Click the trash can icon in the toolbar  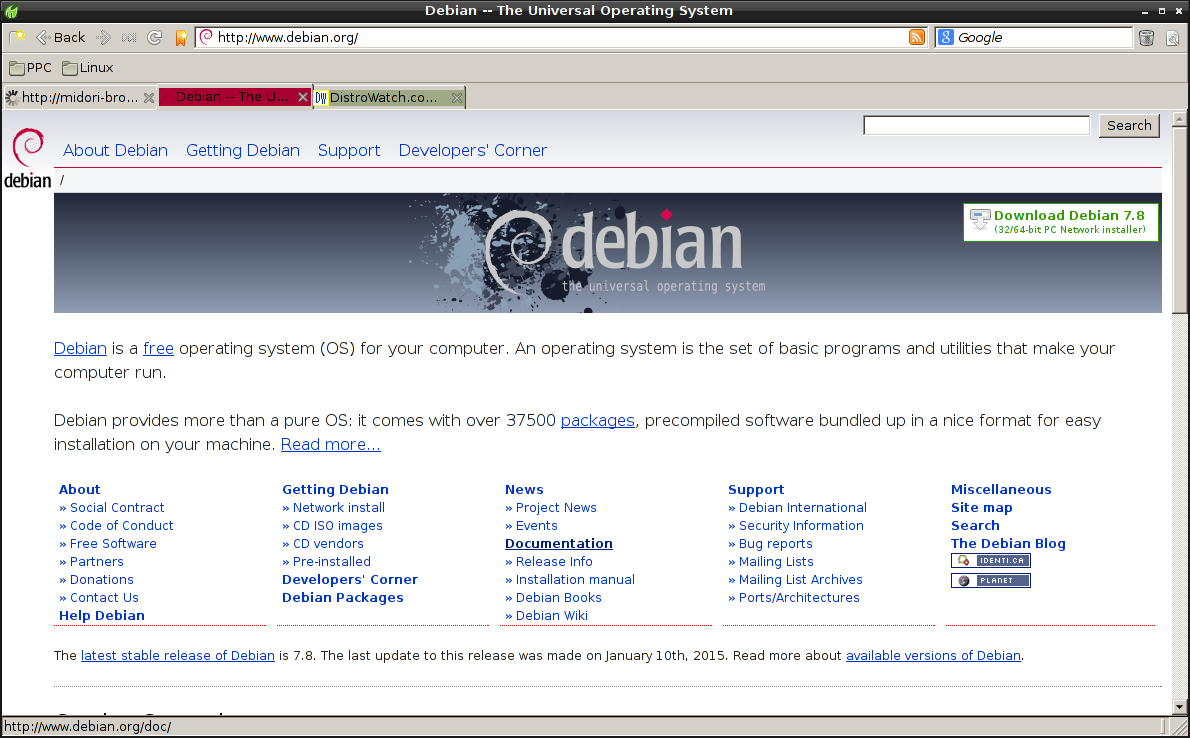tap(1146, 37)
